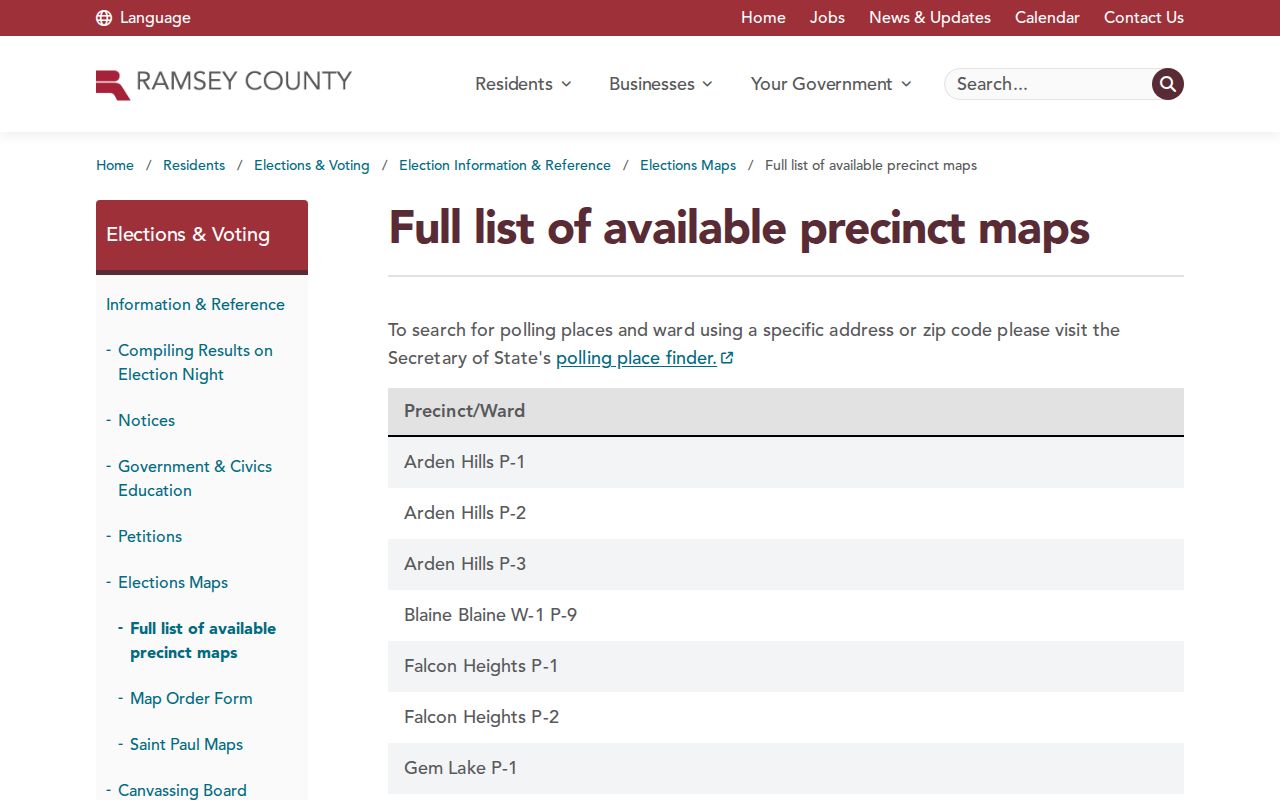The image size is (1280, 800).
Task: Open Saint Paul Maps in the sidebar
Action: 186,745
